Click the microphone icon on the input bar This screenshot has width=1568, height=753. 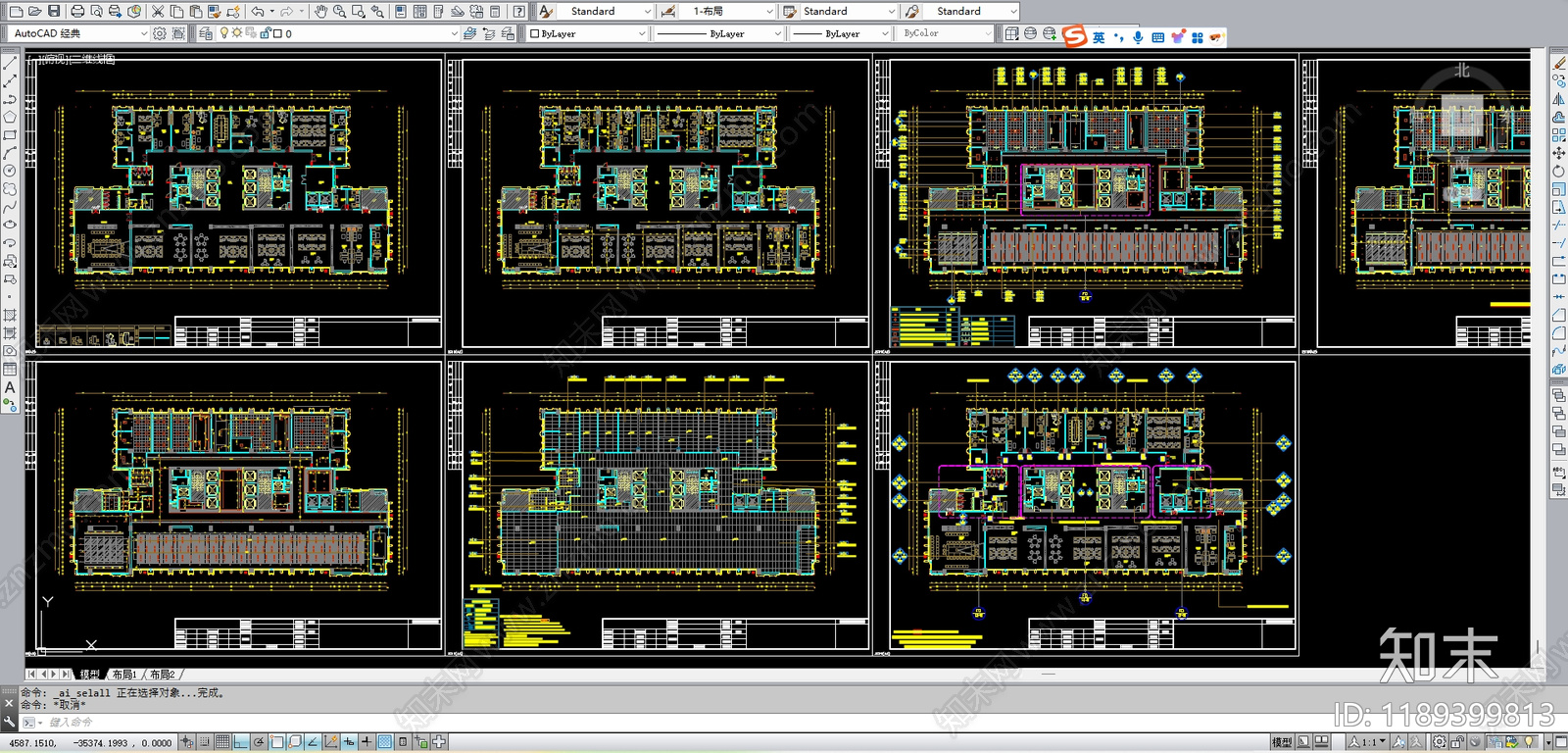coord(1138,37)
